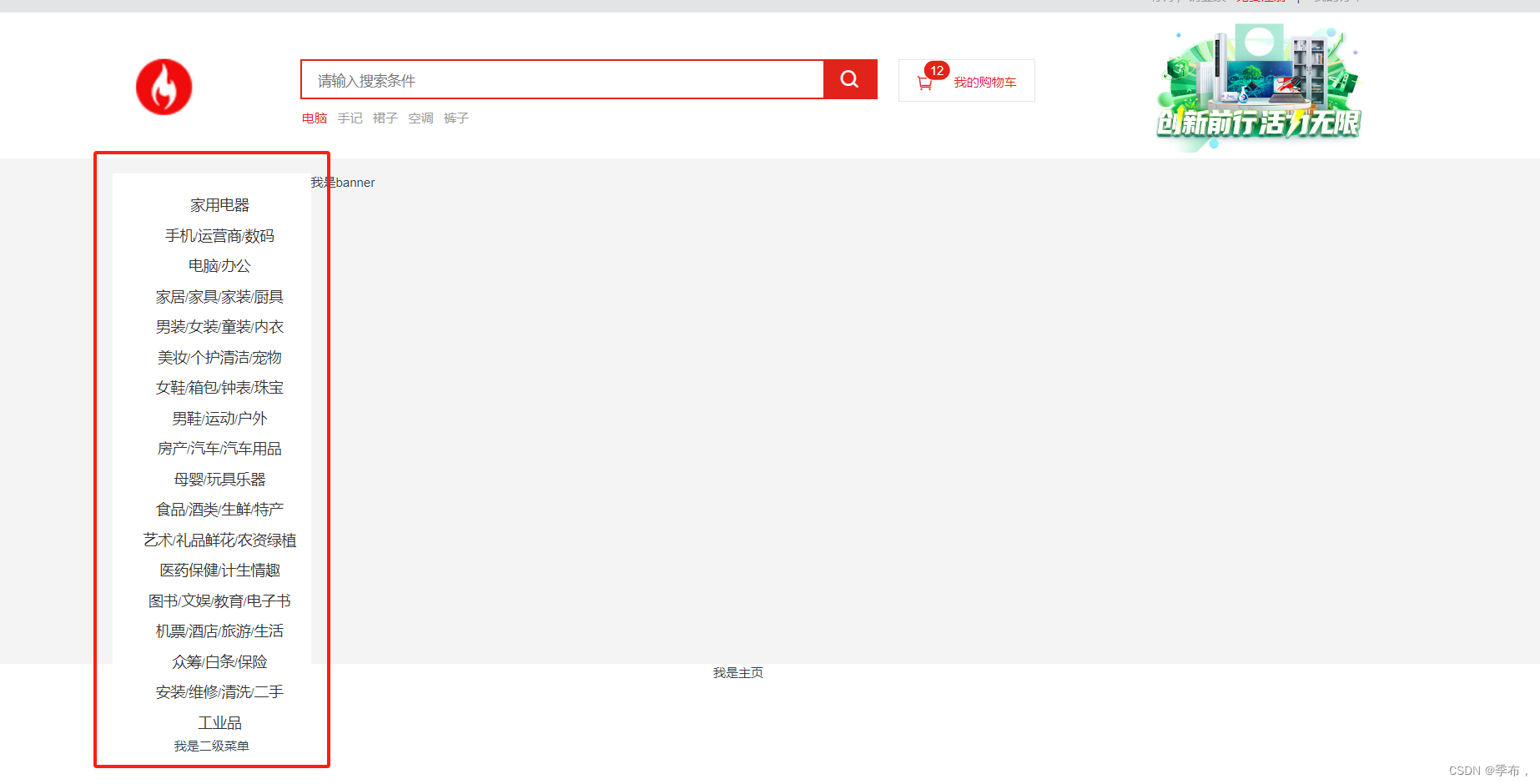
Task: Select 美妆/个护清洁/宠物 category
Action: [219, 358]
